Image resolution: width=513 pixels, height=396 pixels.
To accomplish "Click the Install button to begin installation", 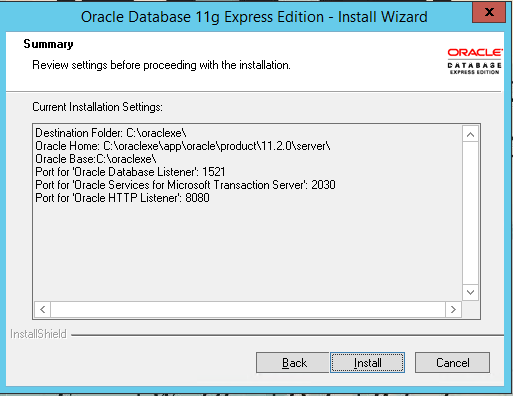I will click(x=367, y=362).
